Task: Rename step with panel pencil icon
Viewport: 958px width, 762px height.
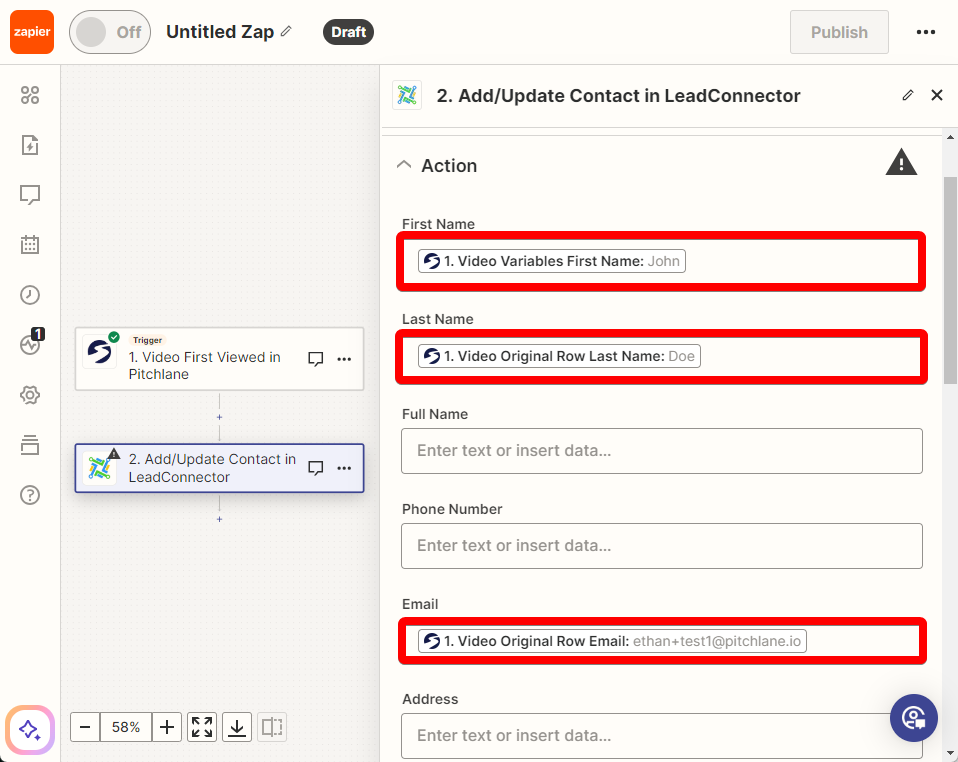Action: (908, 95)
